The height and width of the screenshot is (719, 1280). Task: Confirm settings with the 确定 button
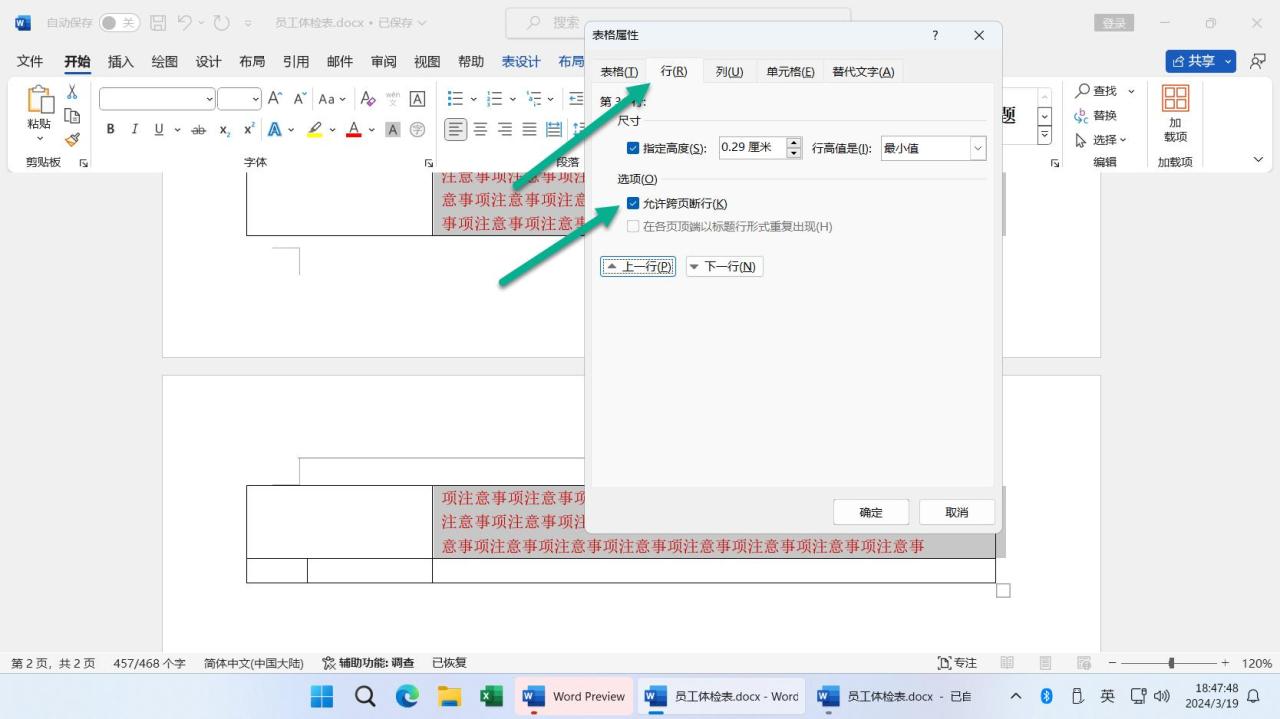coord(869,511)
